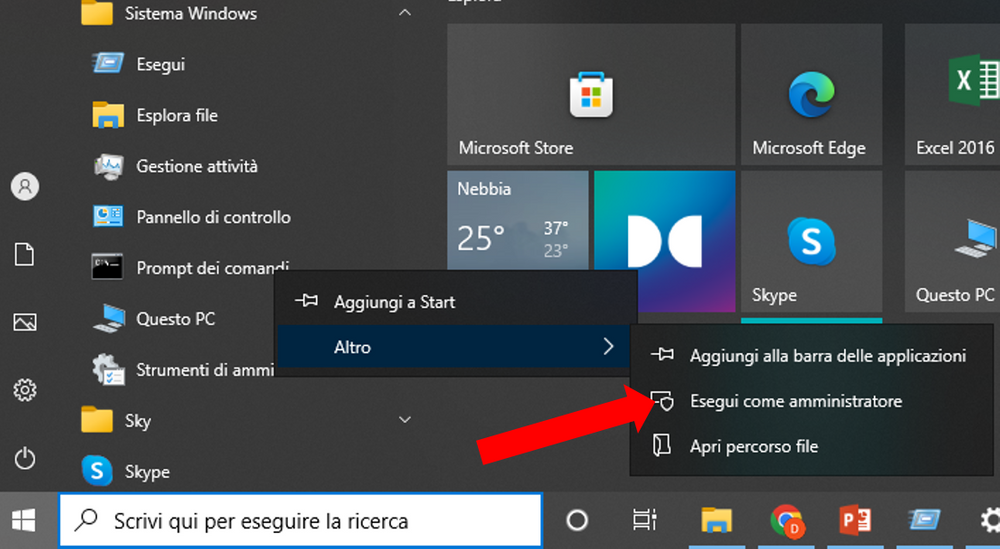This screenshot has width=1000, height=549.
Task: Open the Dolby tile
Action: point(664,241)
